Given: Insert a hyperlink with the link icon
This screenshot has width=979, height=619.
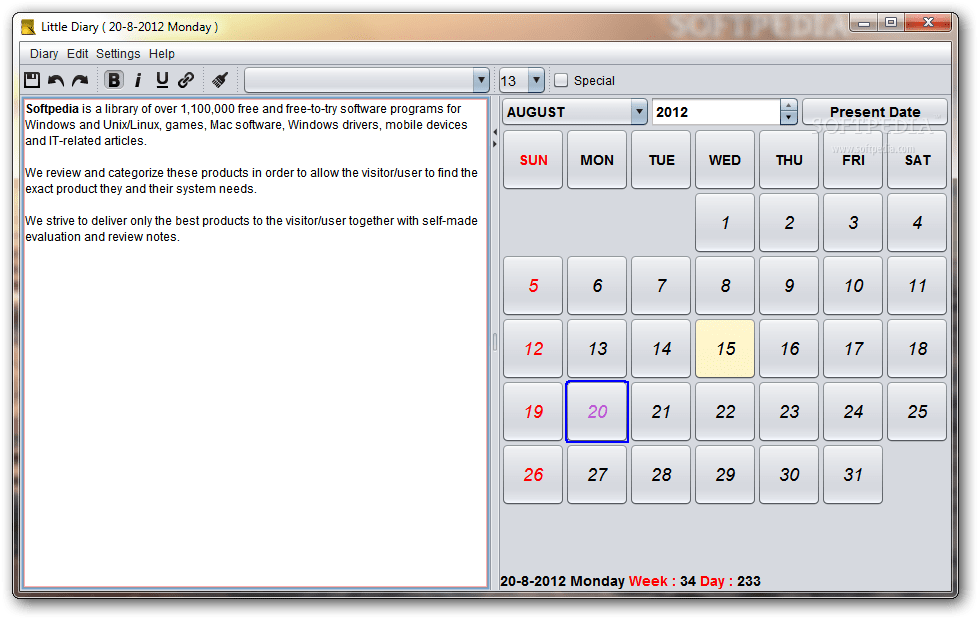Looking at the screenshot, I should click(x=186, y=80).
